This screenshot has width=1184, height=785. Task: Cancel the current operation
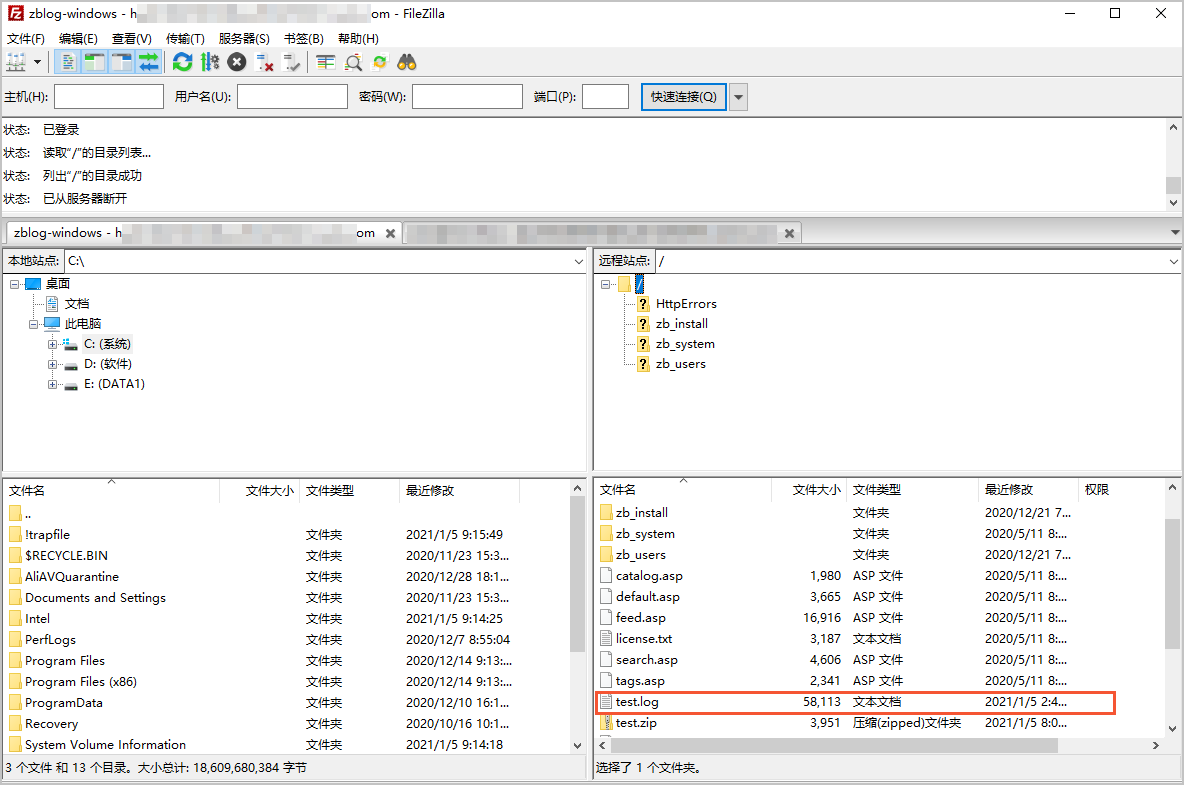[x=237, y=62]
